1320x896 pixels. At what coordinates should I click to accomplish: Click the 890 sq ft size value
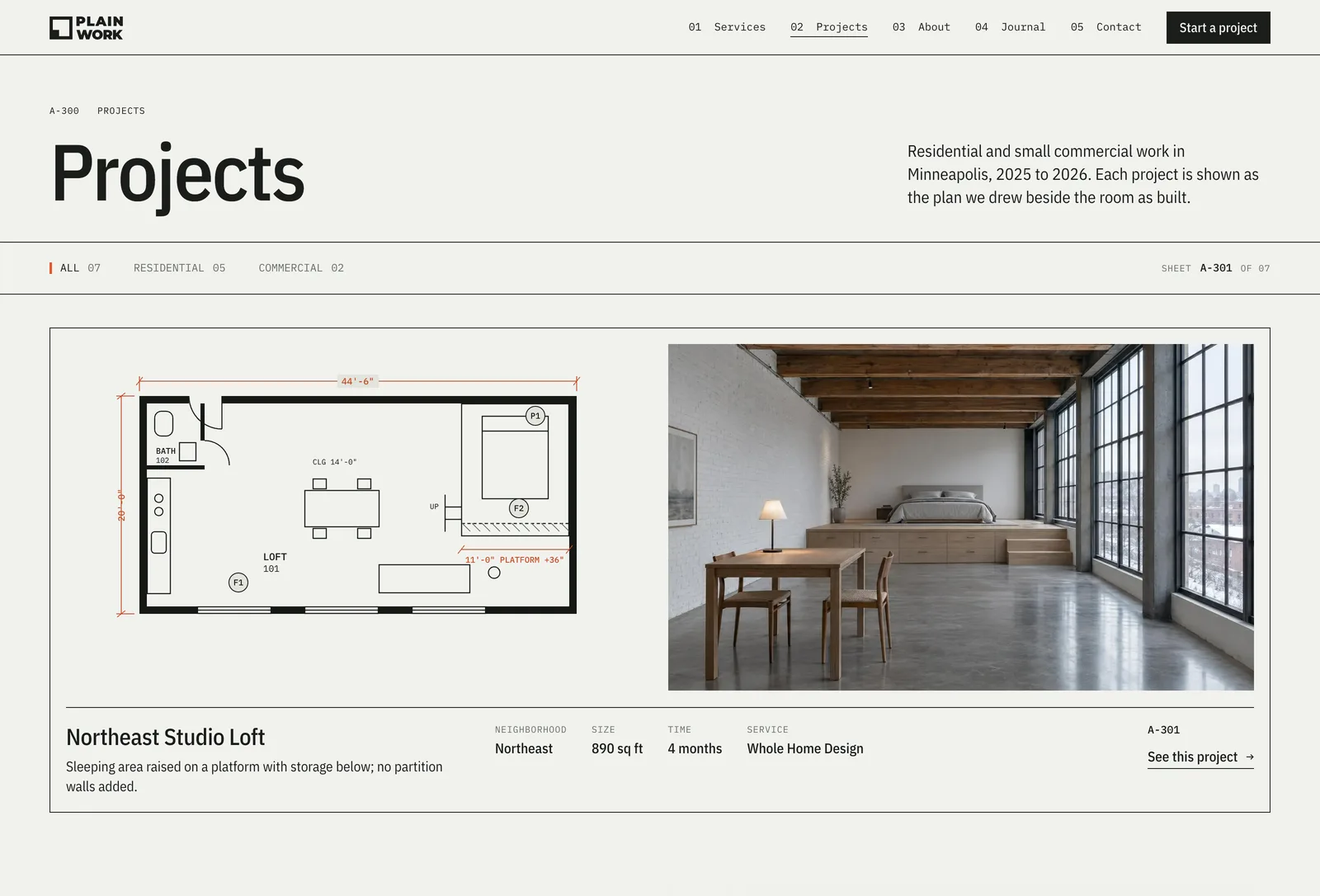617,748
